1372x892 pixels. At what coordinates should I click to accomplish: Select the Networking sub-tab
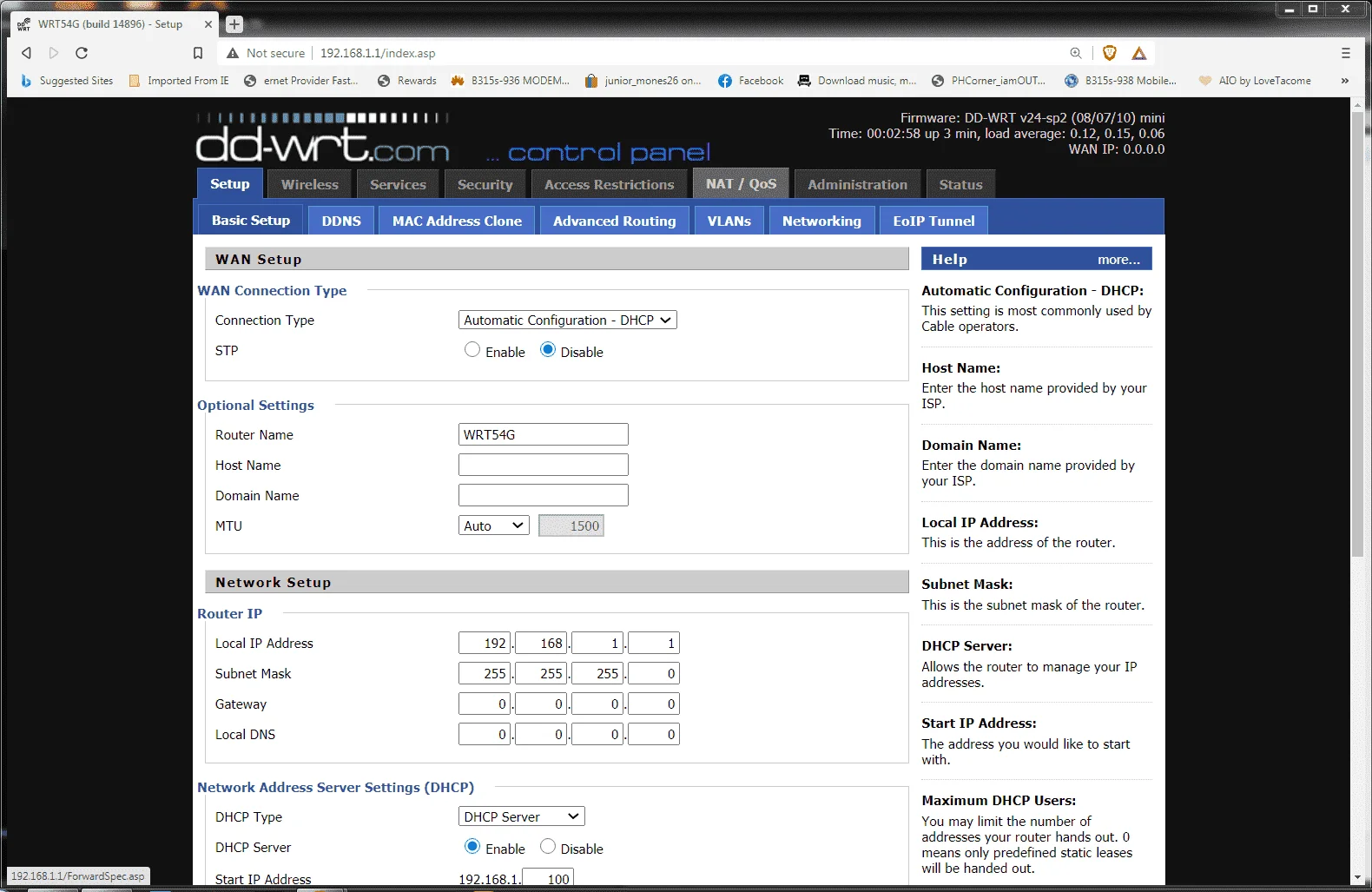822,221
